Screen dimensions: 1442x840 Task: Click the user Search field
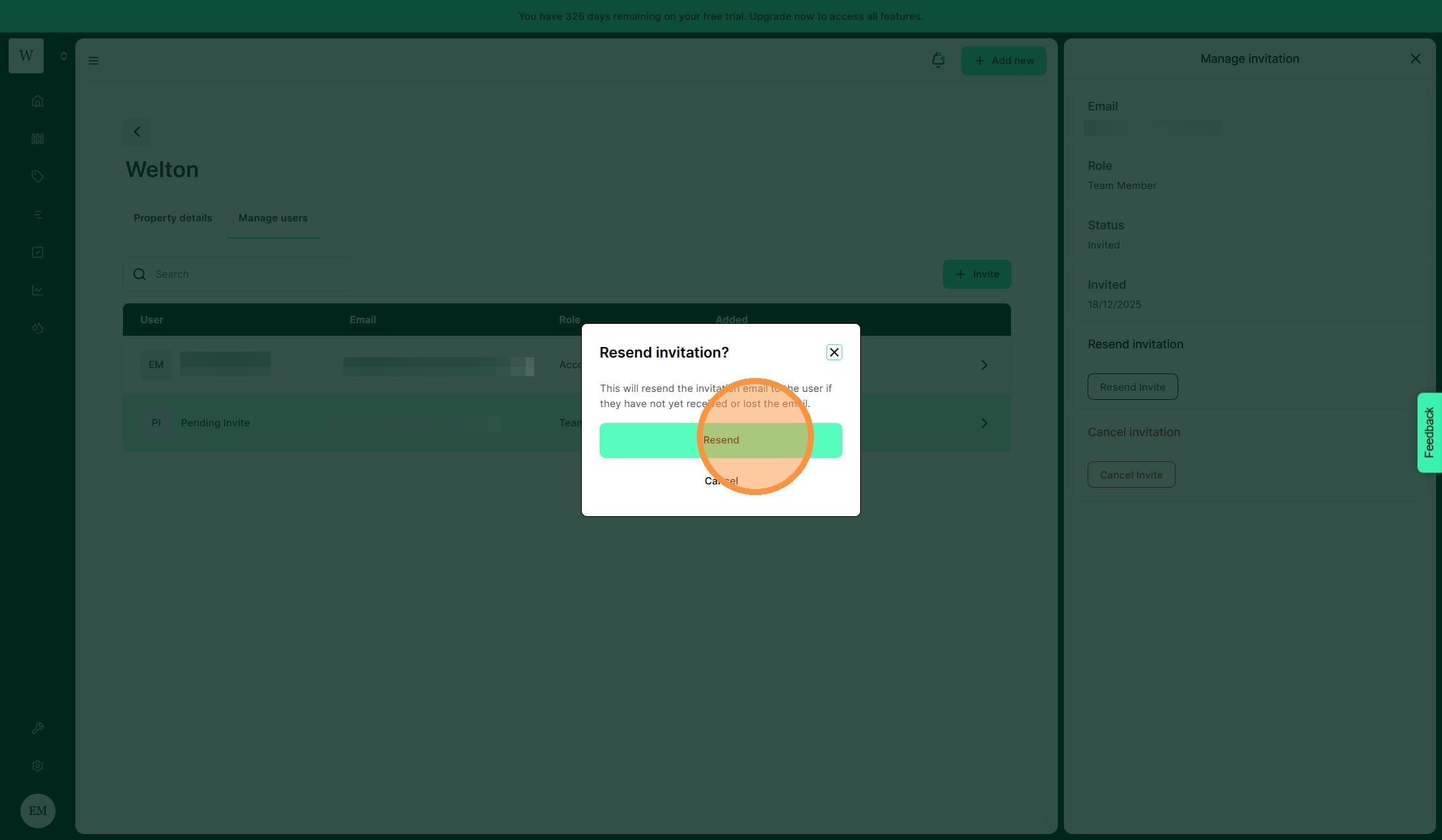(x=238, y=274)
